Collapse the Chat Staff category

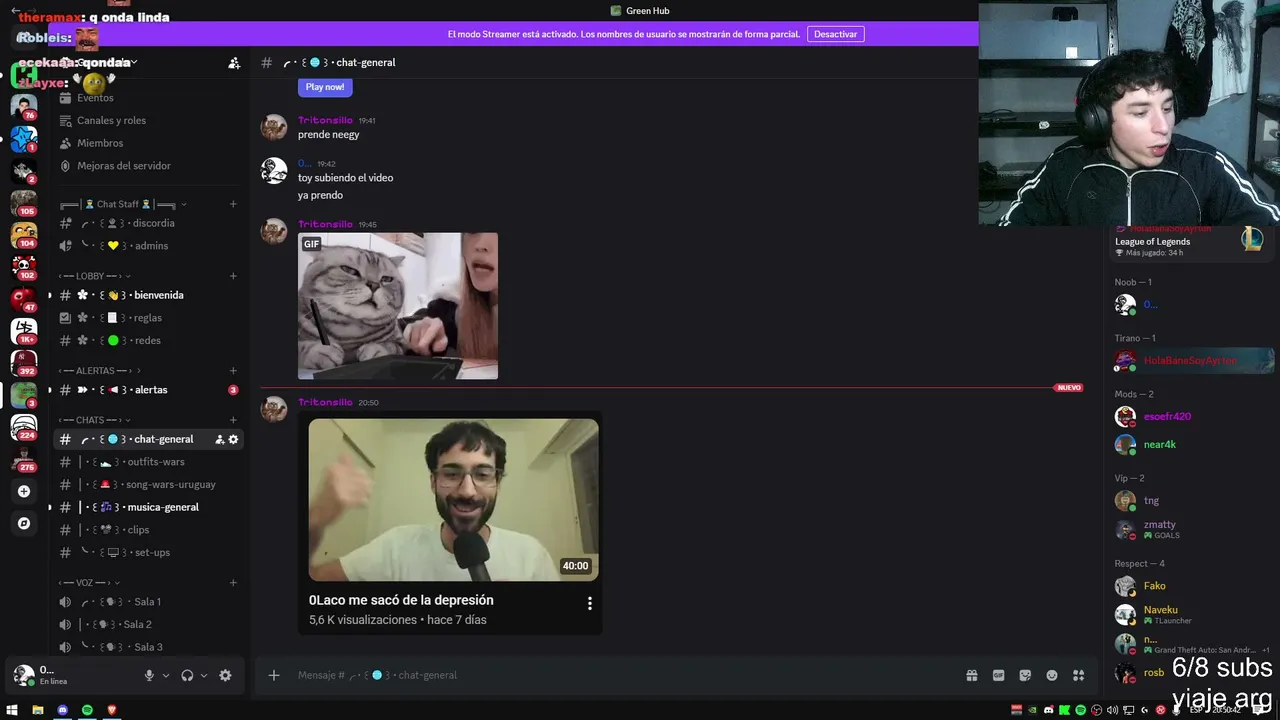point(124,204)
